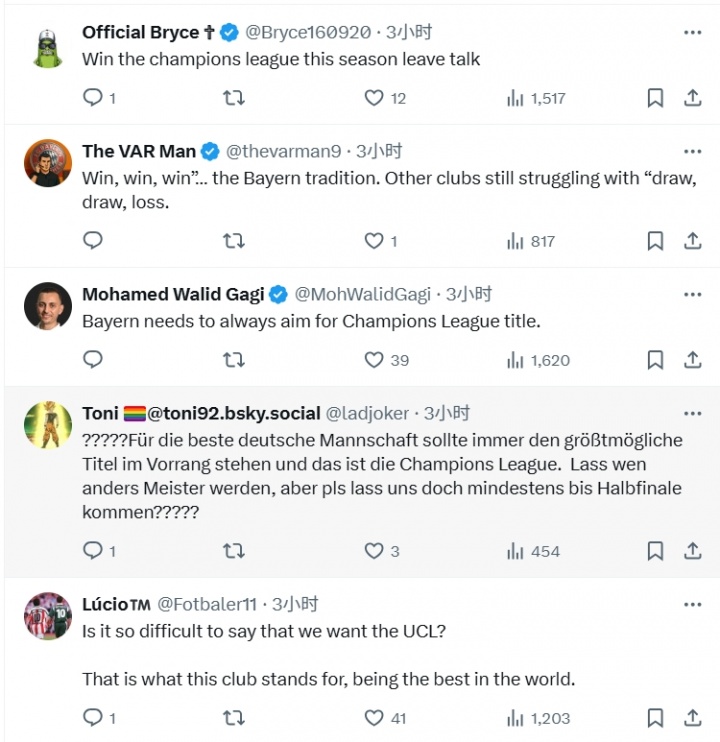Open Official Bryce's profile avatar
The height and width of the screenshot is (742, 720).
(x=48, y=44)
